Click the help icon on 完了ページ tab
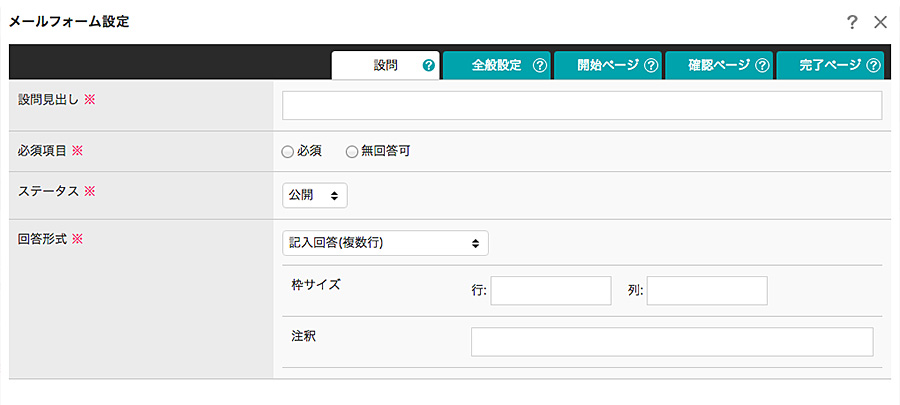This screenshot has height=405, width=900. [x=873, y=65]
